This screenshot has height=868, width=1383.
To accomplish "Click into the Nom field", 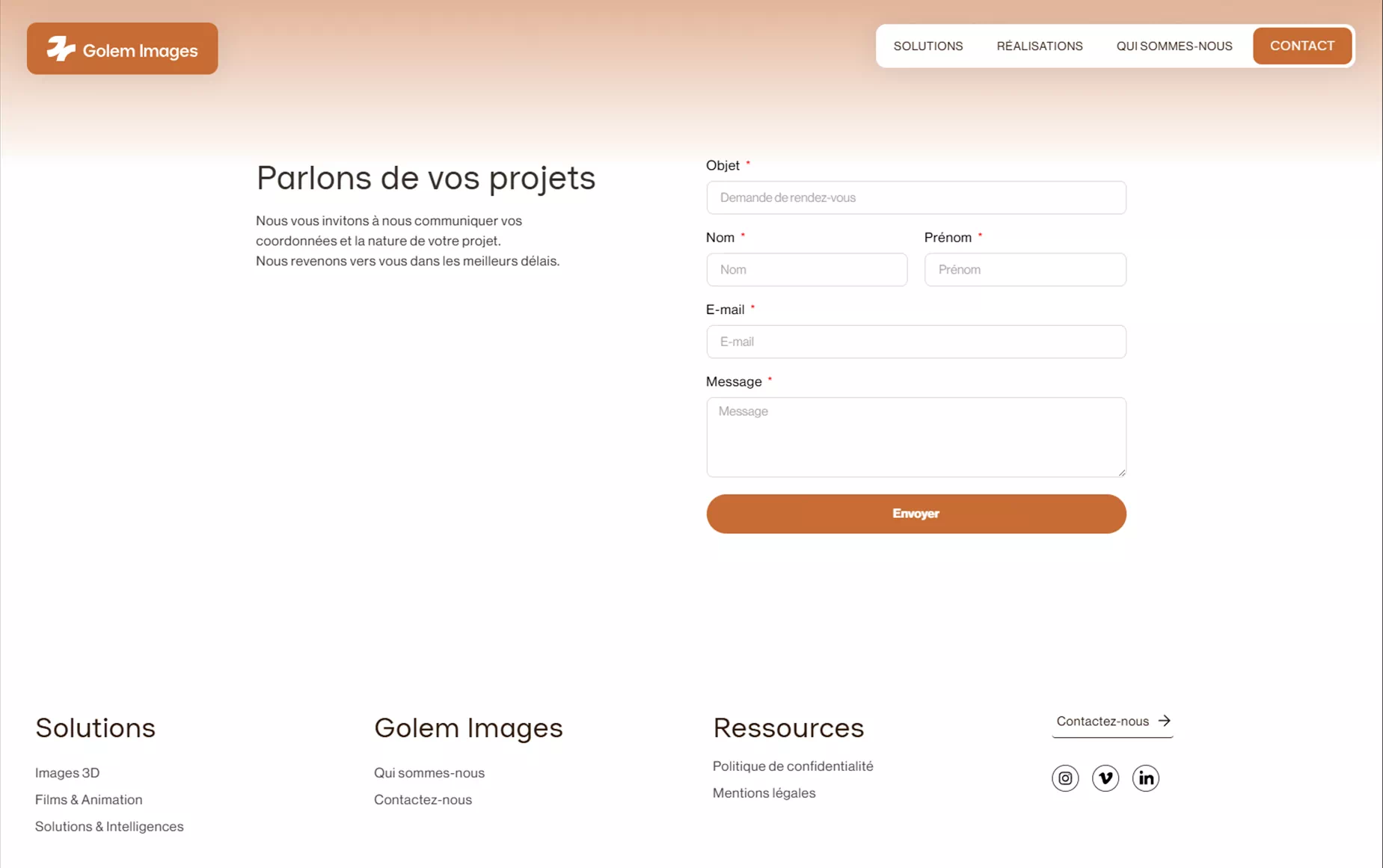I will [x=806, y=270].
